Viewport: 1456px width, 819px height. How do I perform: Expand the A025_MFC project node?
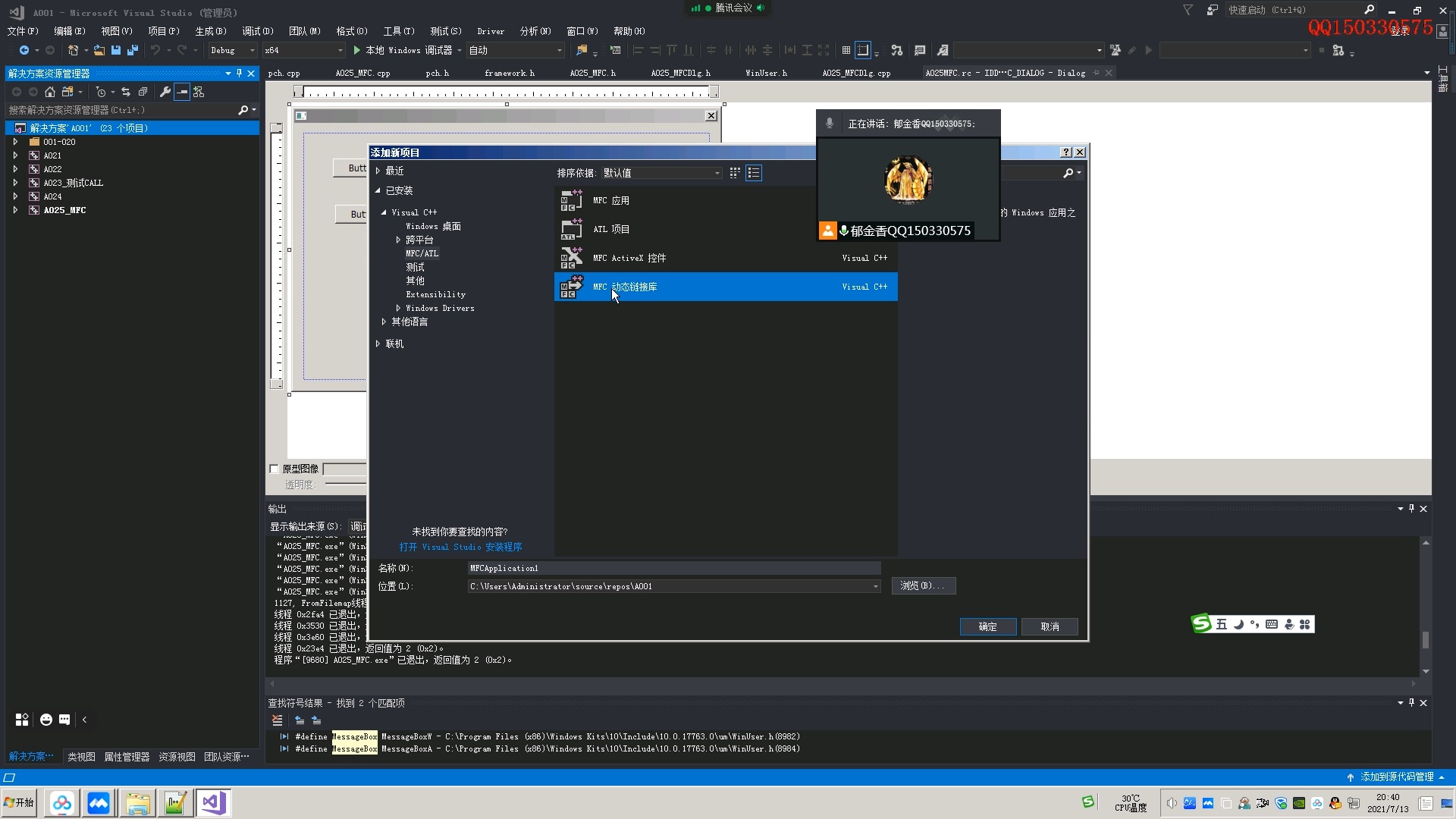tap(15, 210)
